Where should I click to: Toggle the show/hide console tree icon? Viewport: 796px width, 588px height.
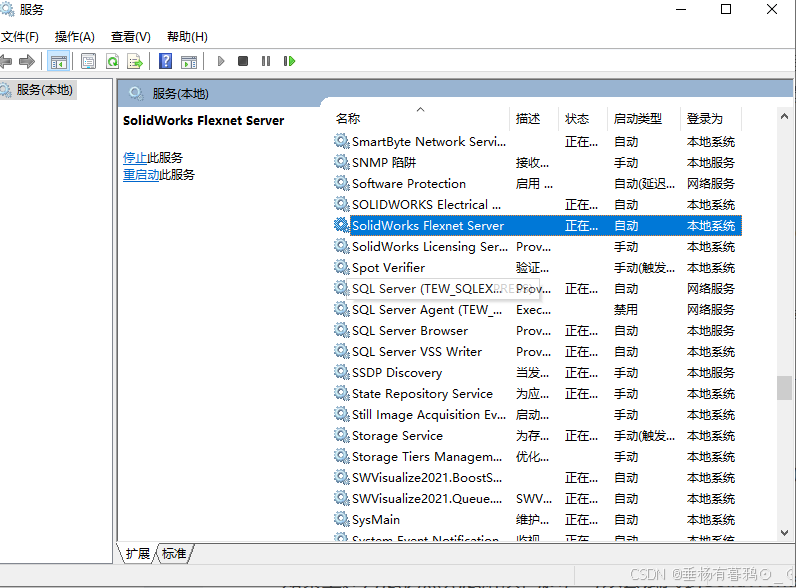[58, 61]
